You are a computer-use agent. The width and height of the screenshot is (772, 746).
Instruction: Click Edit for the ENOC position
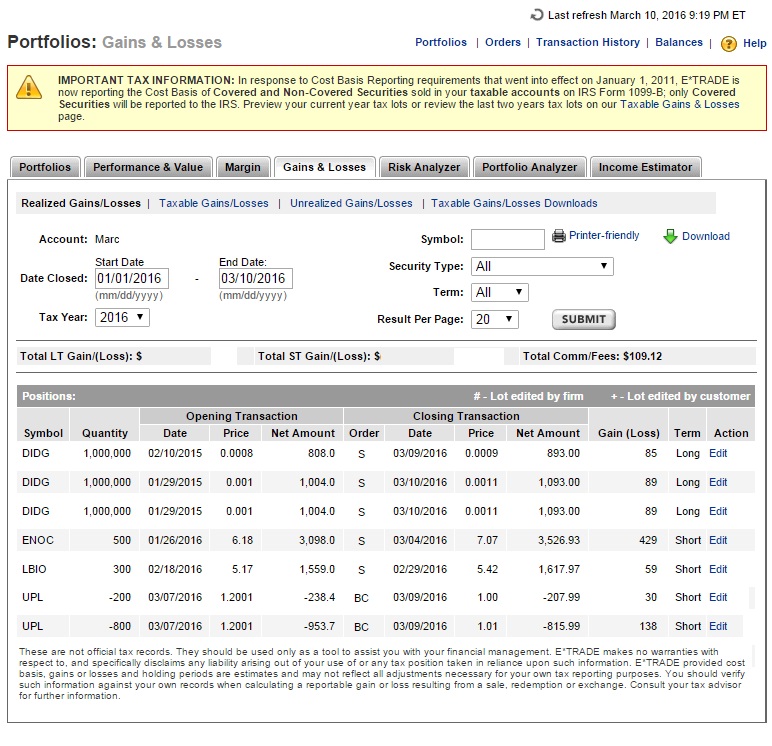718,541
